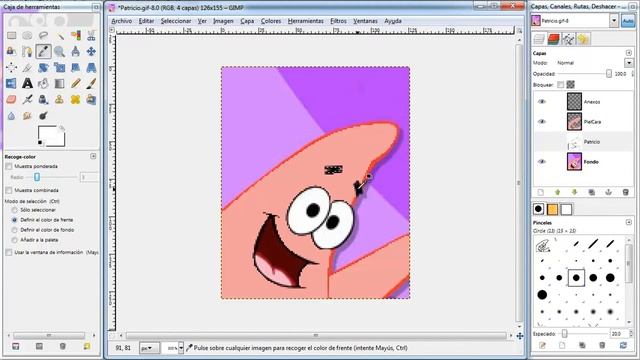Anchor the floating layer

click(x=609, y=192)
